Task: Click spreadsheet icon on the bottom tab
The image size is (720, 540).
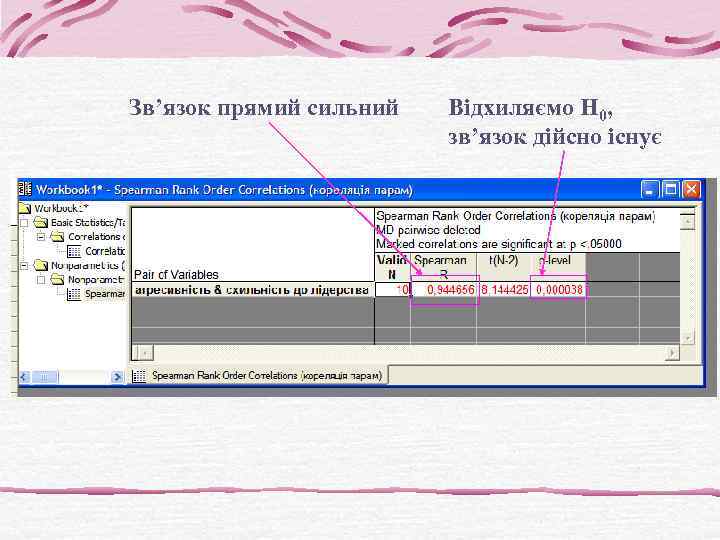Action: tap(139, 376)
